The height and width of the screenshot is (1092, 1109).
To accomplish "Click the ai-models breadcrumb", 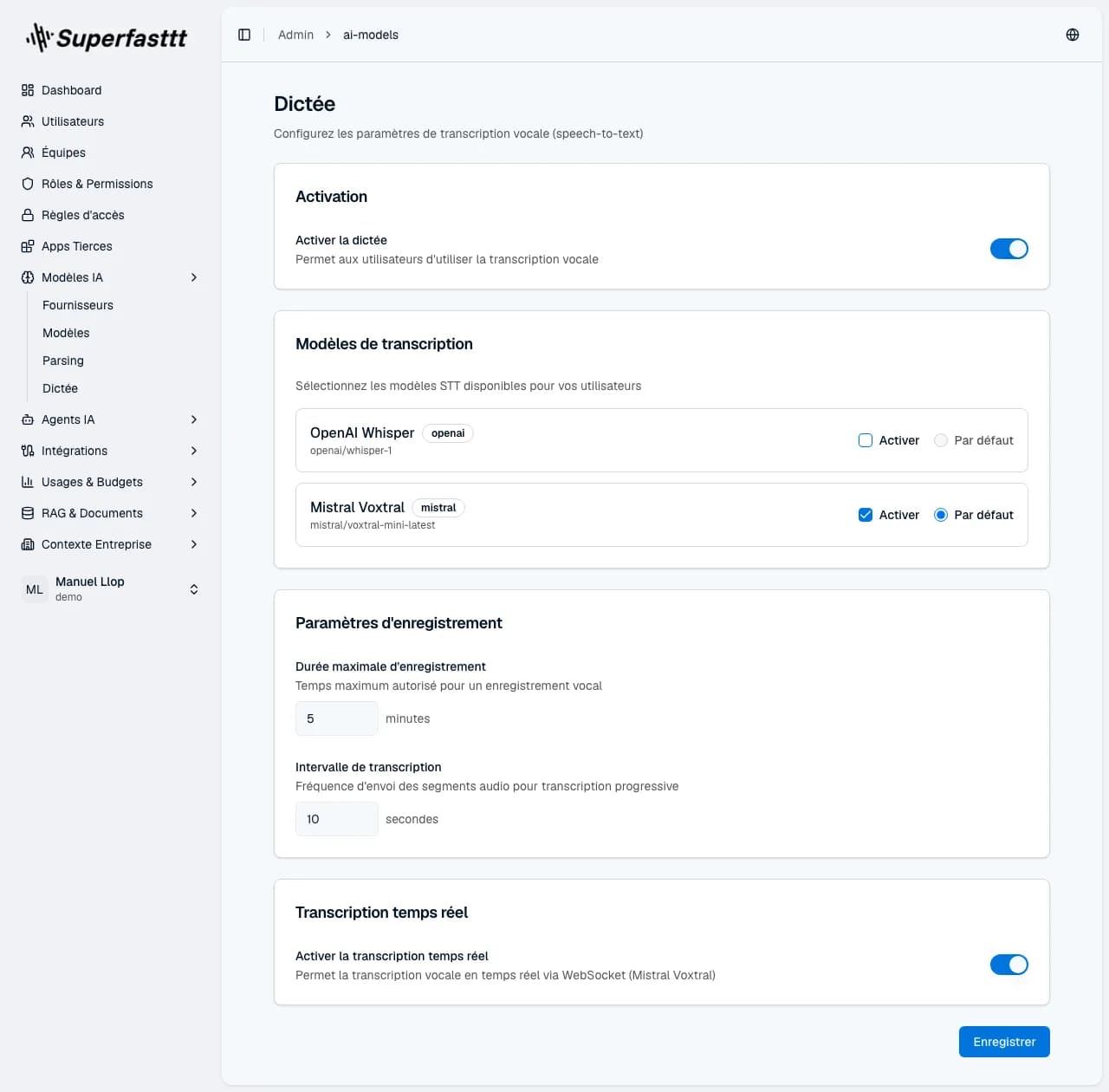I will coord(371,35).
